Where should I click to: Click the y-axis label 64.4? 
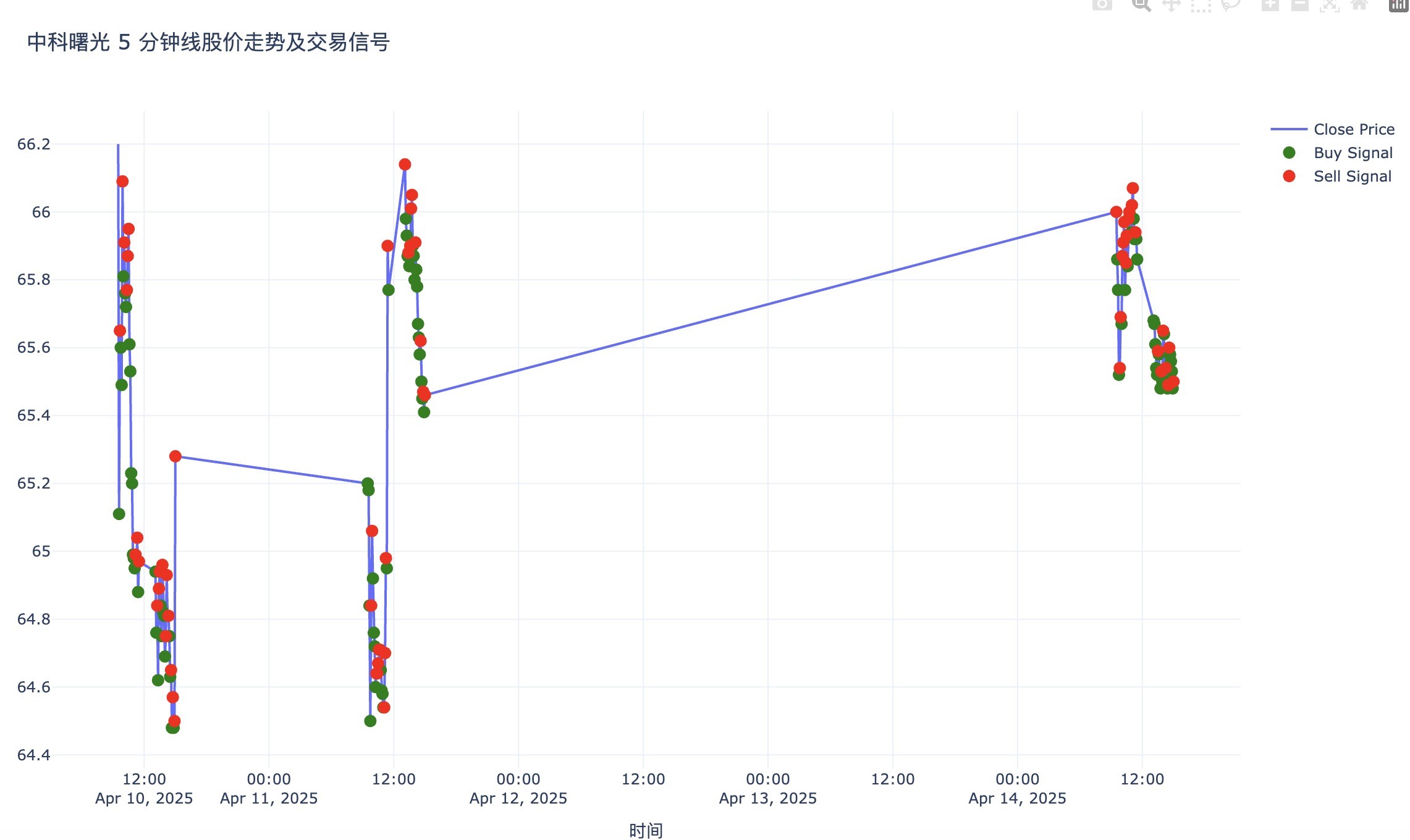point(33,755)
